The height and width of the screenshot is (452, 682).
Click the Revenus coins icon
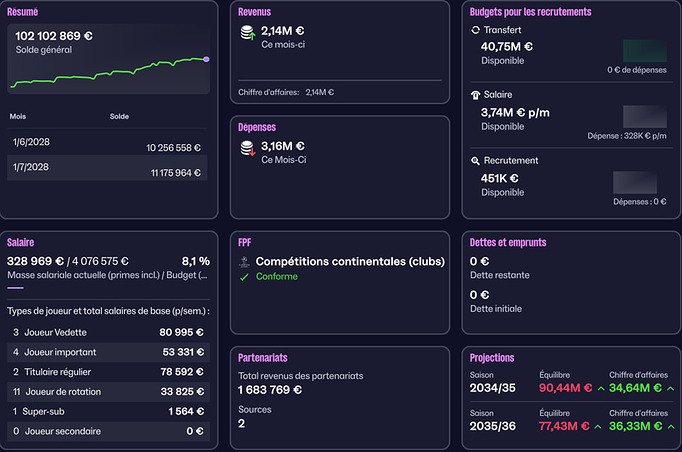click(x=246, y=33)
